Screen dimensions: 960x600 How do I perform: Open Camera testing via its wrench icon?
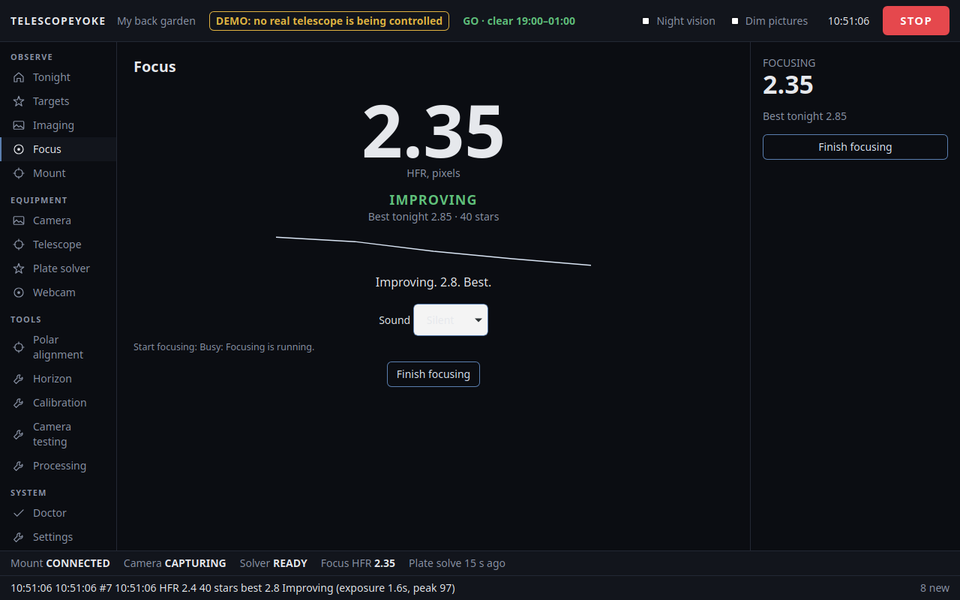19,434
